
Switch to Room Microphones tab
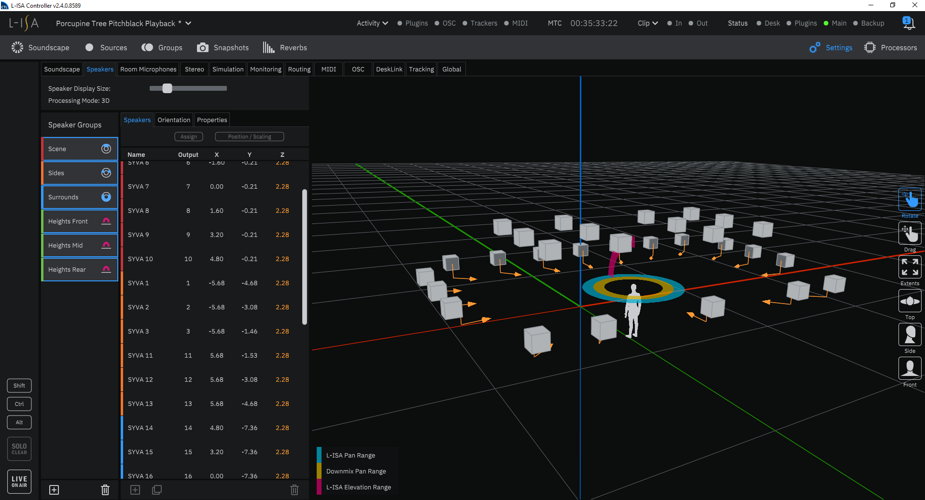click(148, 69)
